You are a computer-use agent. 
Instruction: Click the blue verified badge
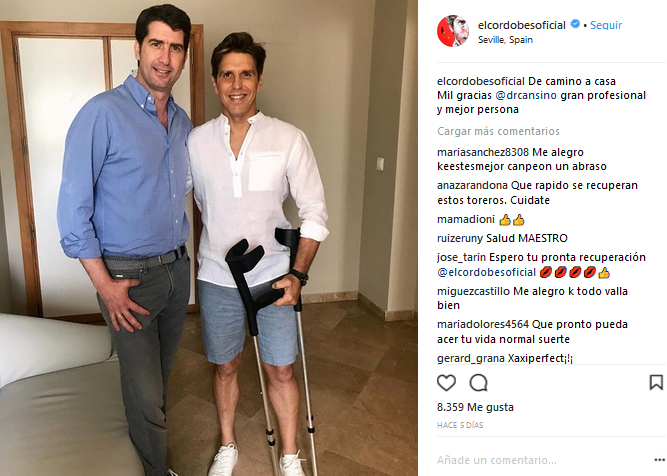pyautogui.click(x=575, y=24)
